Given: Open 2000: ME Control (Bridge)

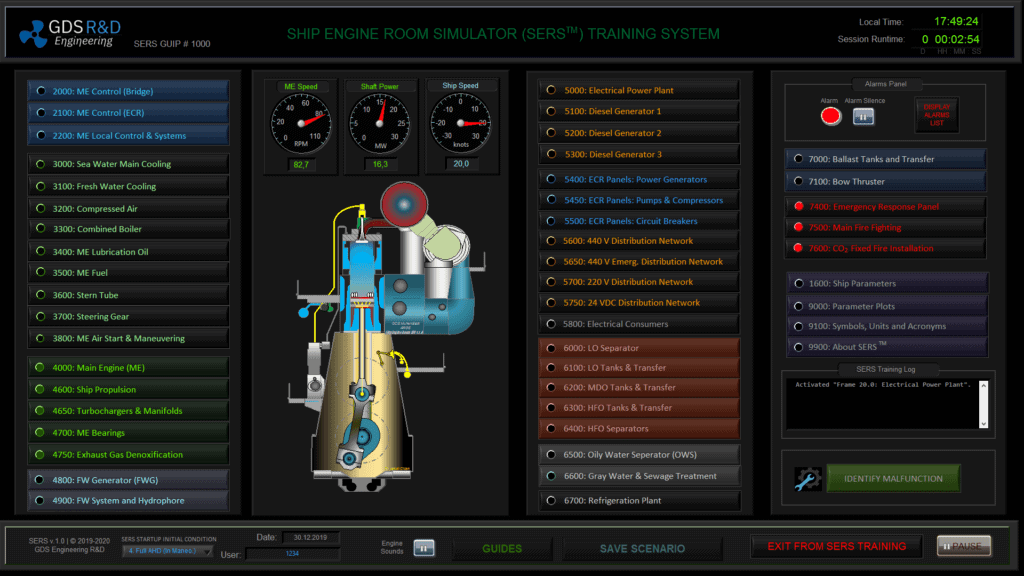Looking at the screenshot, I should [x=128, y=91].
